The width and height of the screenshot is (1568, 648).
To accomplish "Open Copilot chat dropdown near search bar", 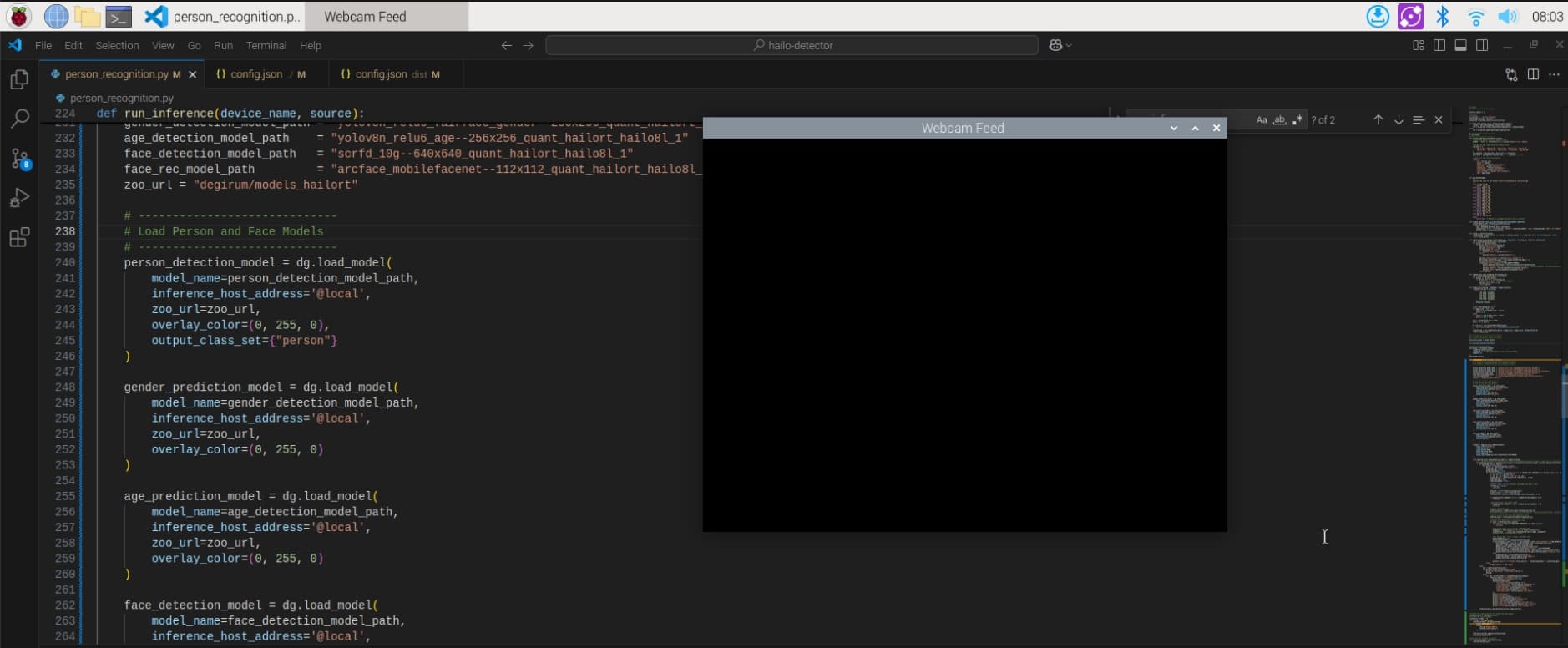I will (x=1059, y=45).
